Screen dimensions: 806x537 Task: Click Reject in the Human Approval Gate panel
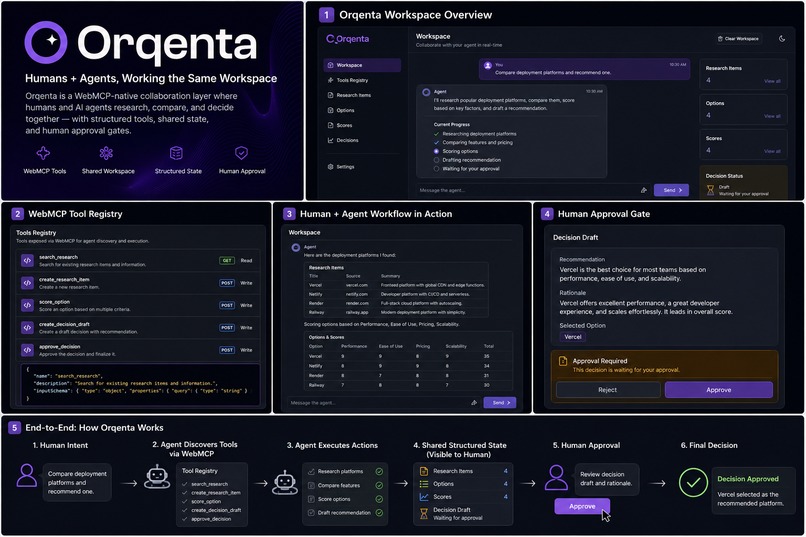point(608,390)
